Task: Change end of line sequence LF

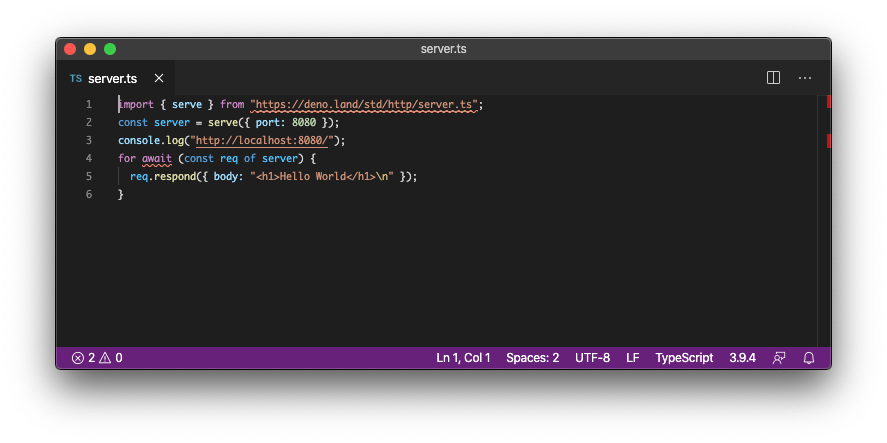Action: click(632, 358)
